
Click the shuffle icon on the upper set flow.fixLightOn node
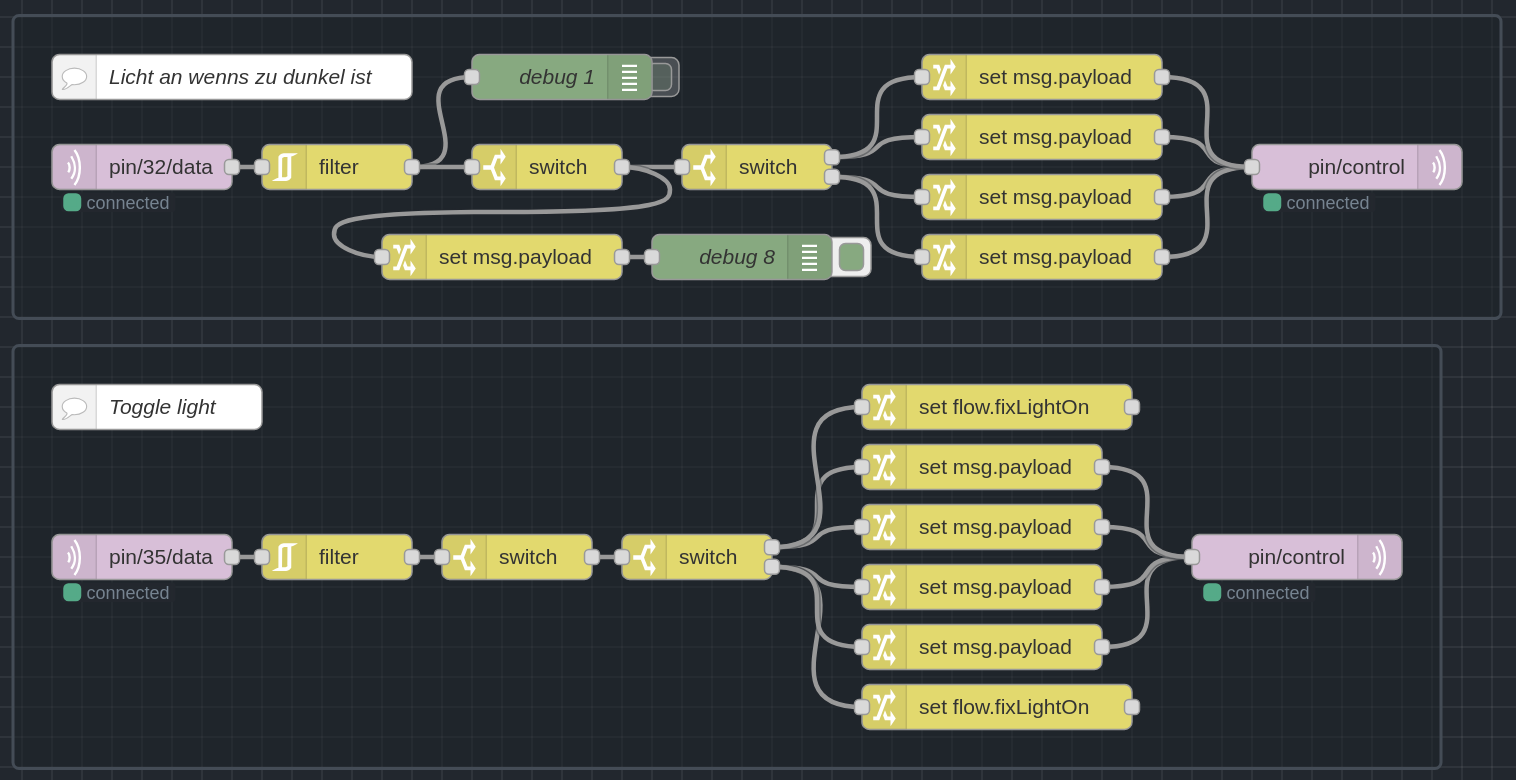(x=884, y=407)
